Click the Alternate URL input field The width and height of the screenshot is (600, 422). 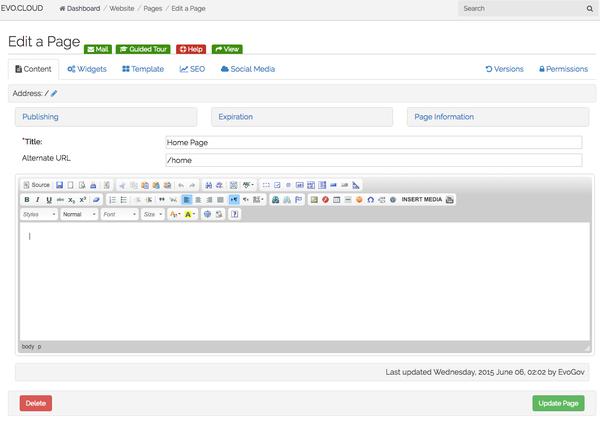pos(373,160)
